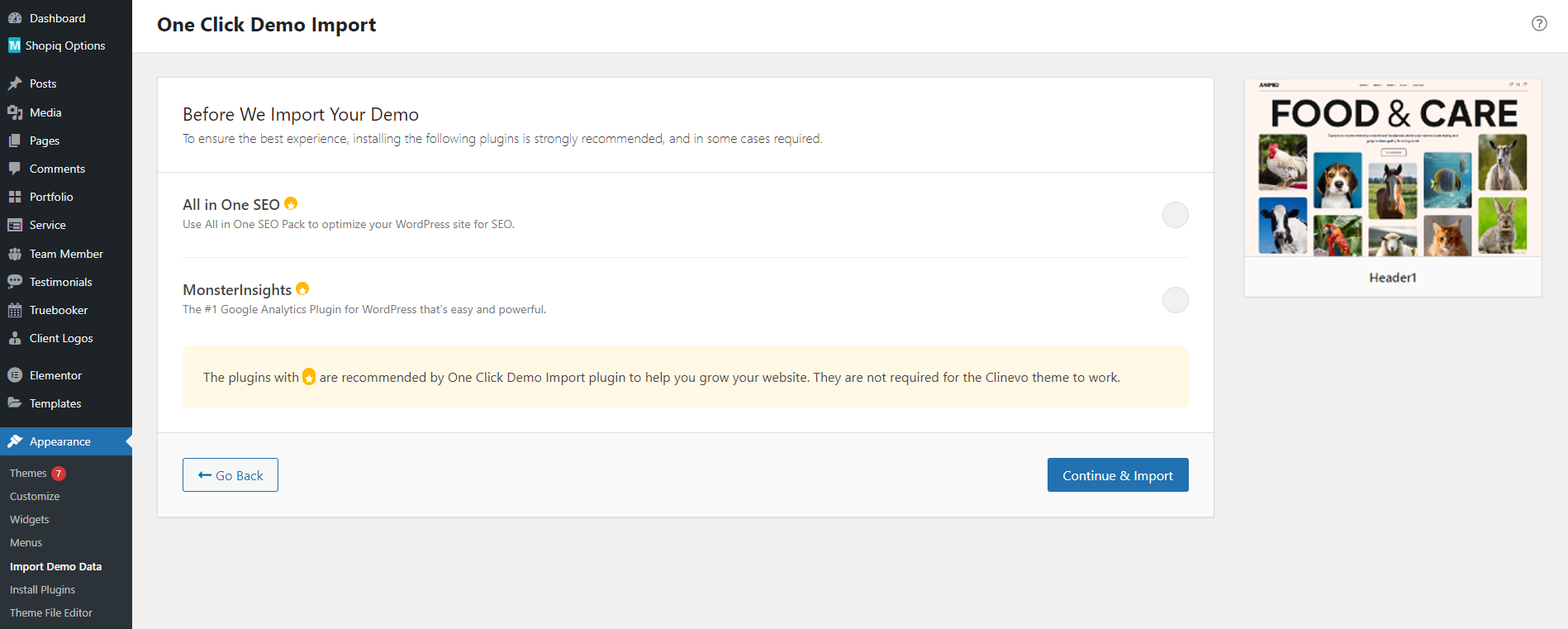Viewport: 1568px width, 629px height.
Task: Open the Templates menu label
Action: pyautogui.click(x=55, y=403)
